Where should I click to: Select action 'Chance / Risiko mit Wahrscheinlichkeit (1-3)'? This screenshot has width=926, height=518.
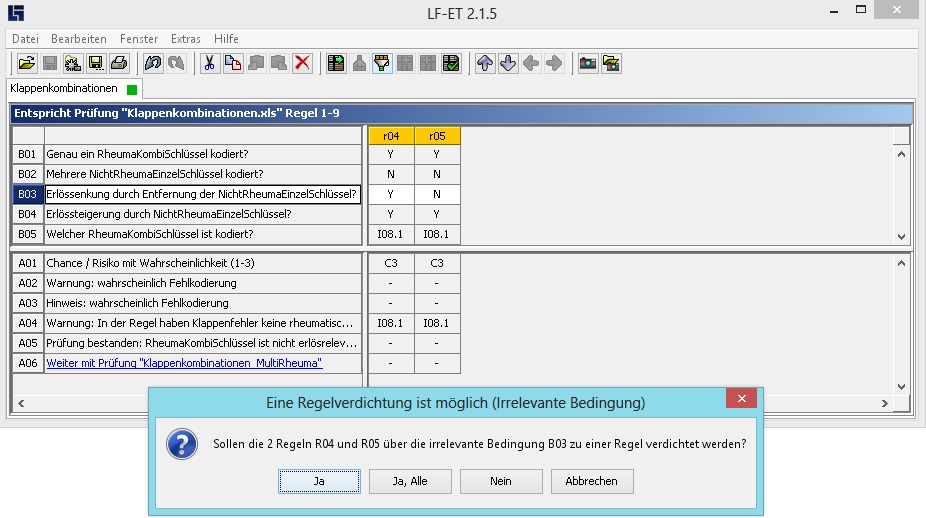click(x=203, y=263)
